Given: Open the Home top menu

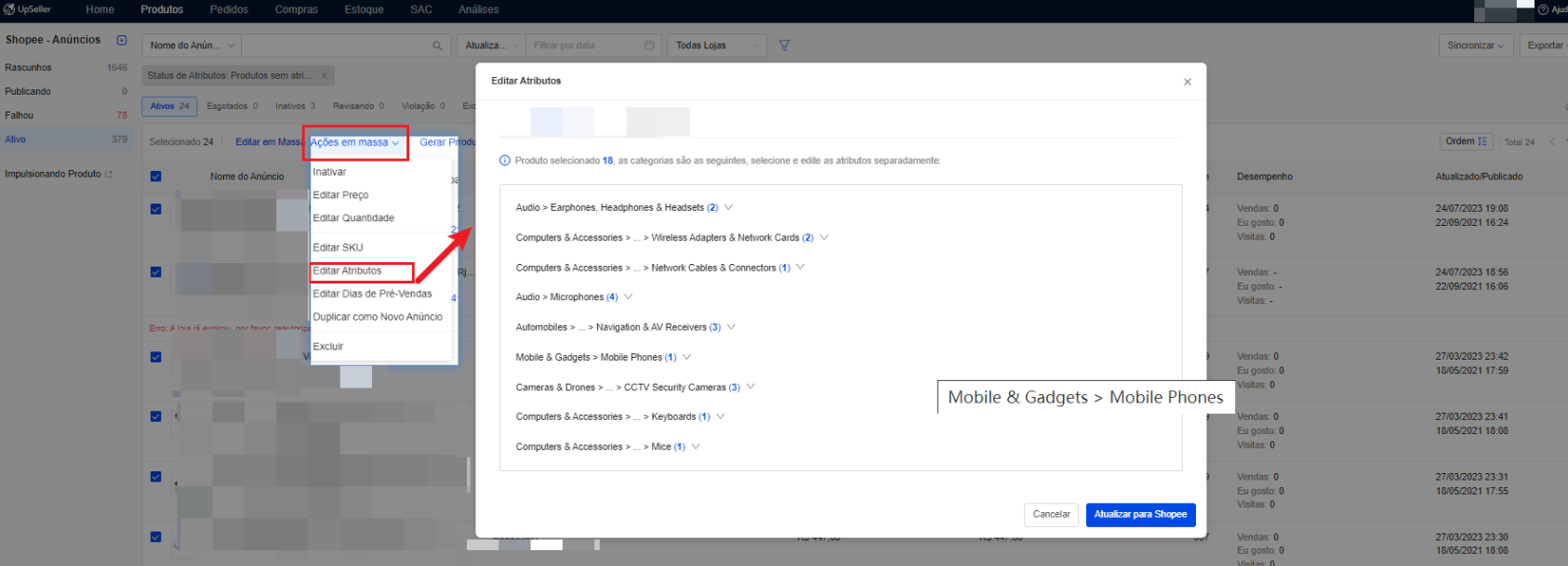Looking at the screenshot, I should coord(100,9).
